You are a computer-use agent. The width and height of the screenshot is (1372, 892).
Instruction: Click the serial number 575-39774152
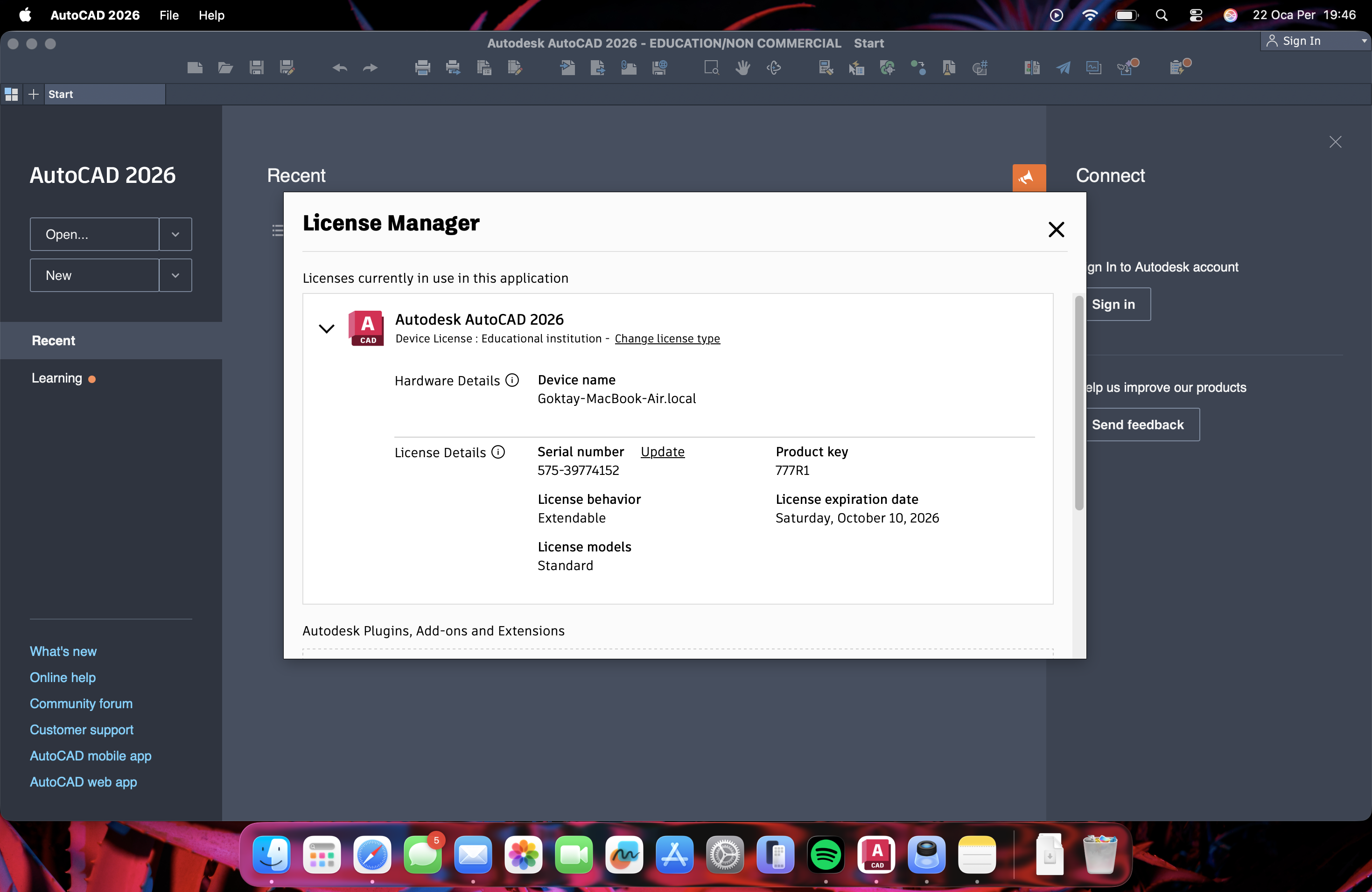pyautogui.click(x=578, y=470)
